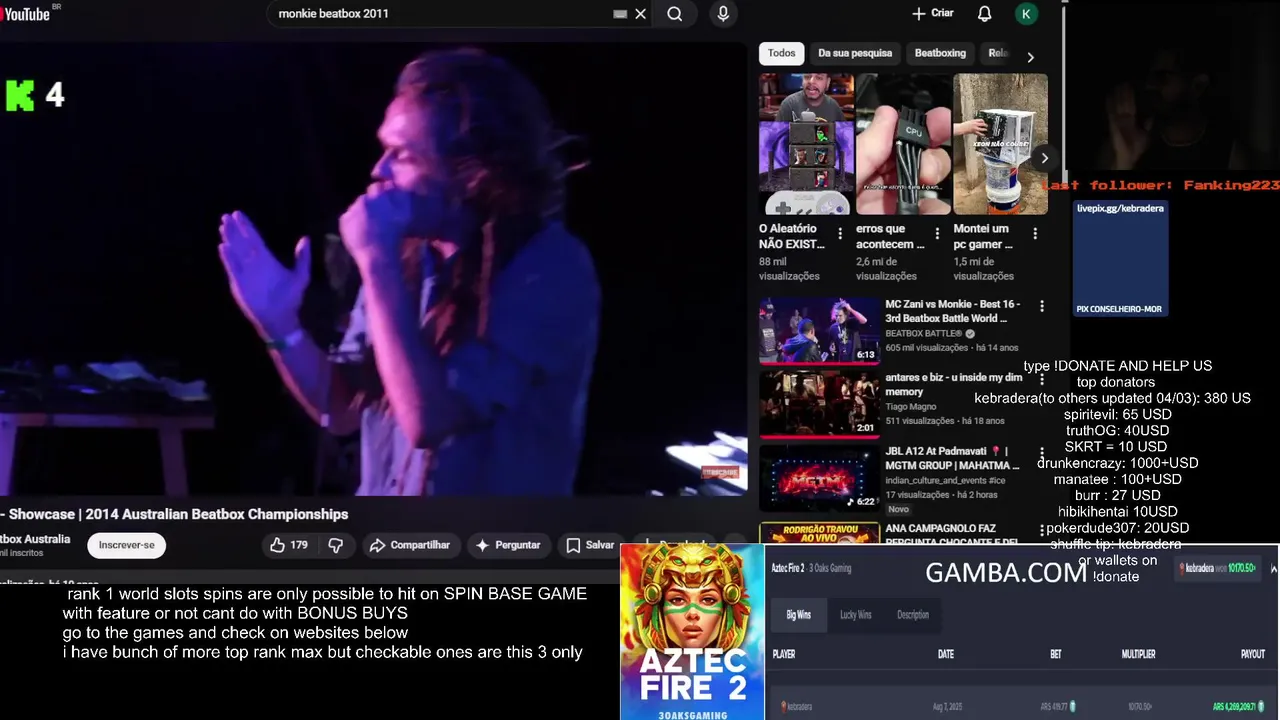The height and width of the screenshot is (720, 1280).
Task: Advance the shorts shelf with next arrow
Action: [x=1044, y=158]
